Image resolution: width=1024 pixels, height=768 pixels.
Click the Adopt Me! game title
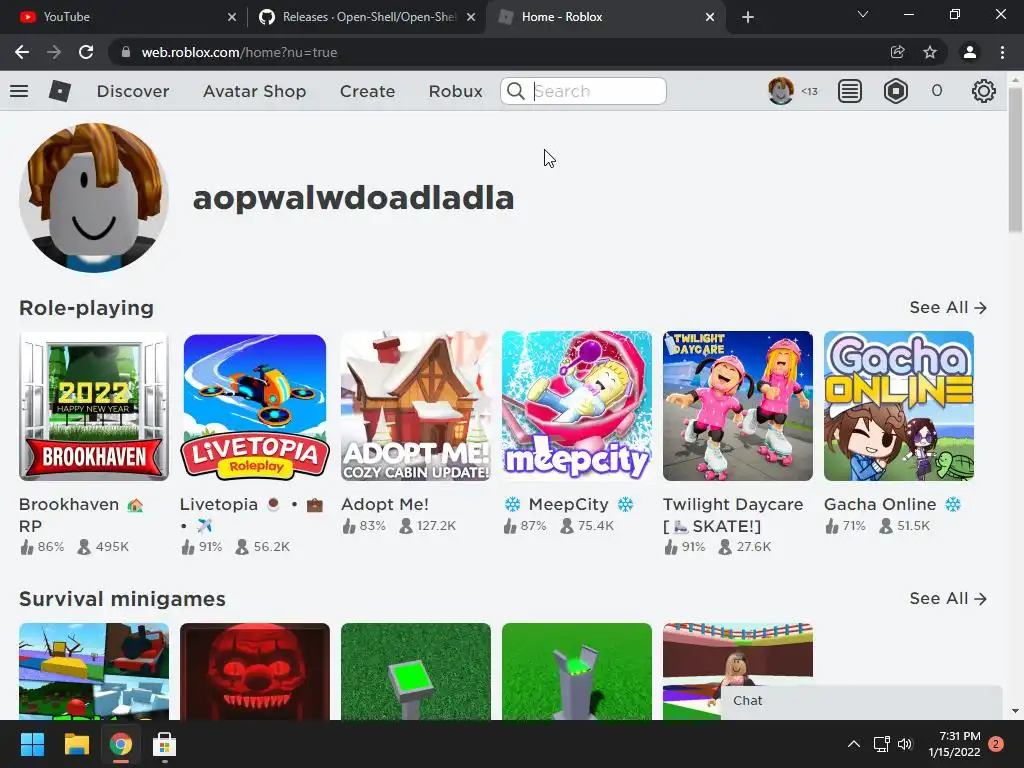(385, 504)
